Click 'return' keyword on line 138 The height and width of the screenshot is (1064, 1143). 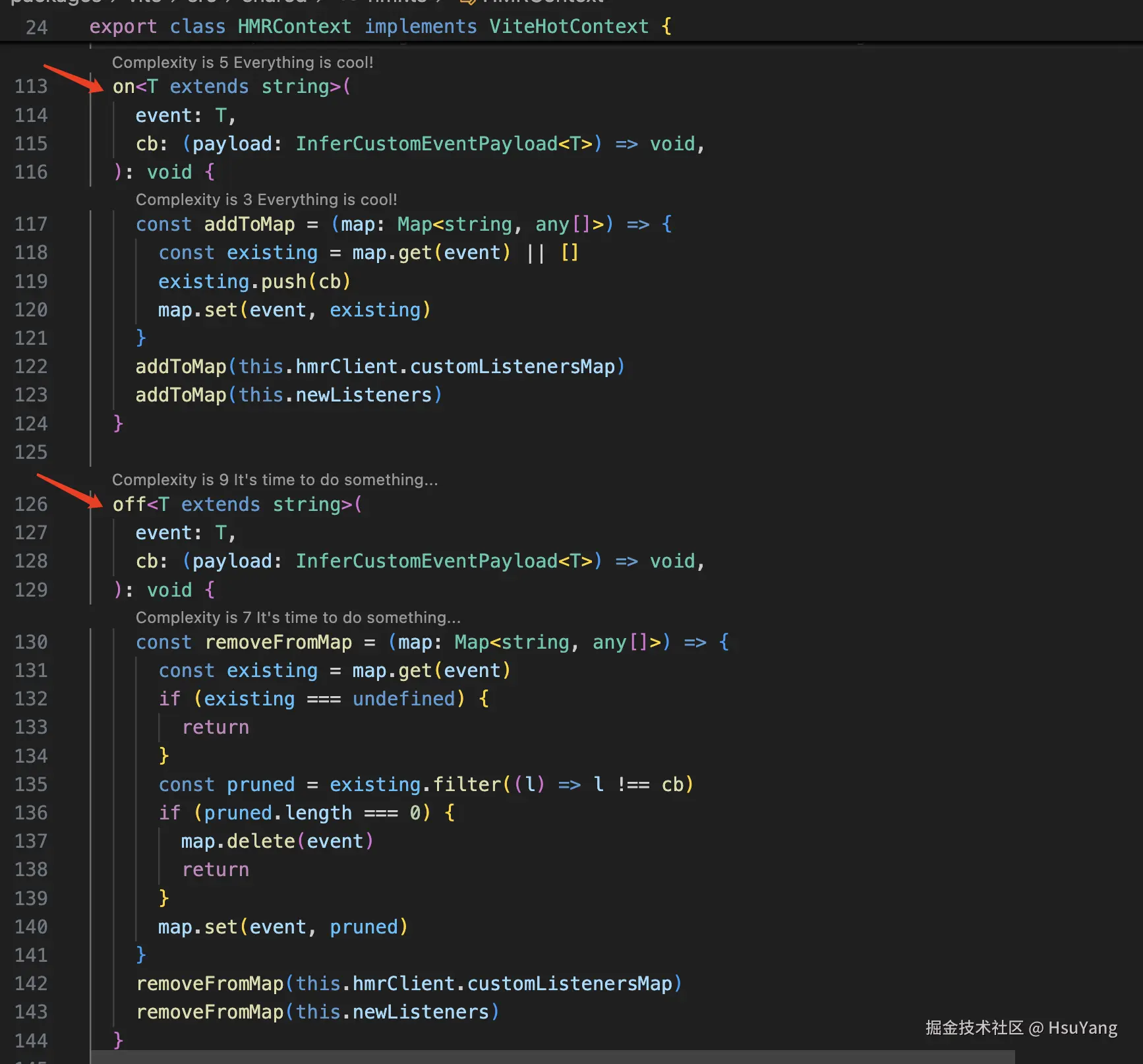tap(216, 870)
